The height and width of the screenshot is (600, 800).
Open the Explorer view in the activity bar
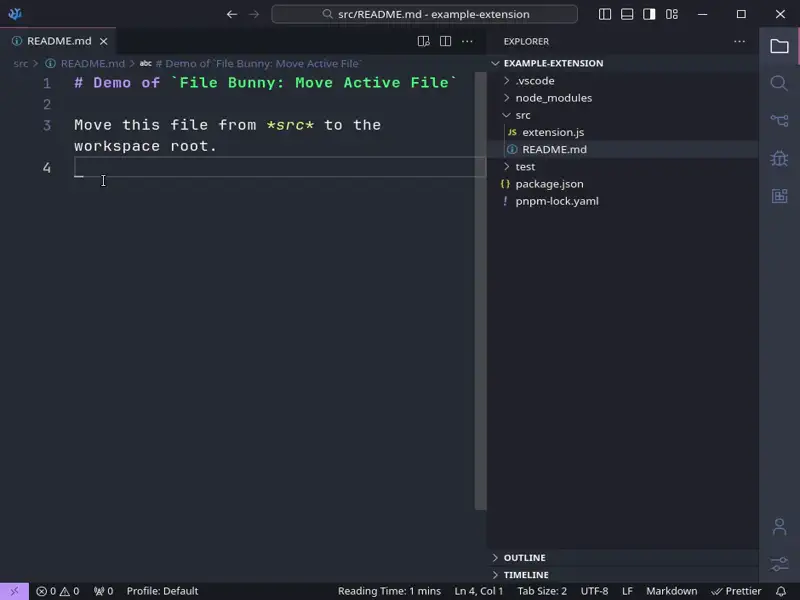(x=779, y=46)
